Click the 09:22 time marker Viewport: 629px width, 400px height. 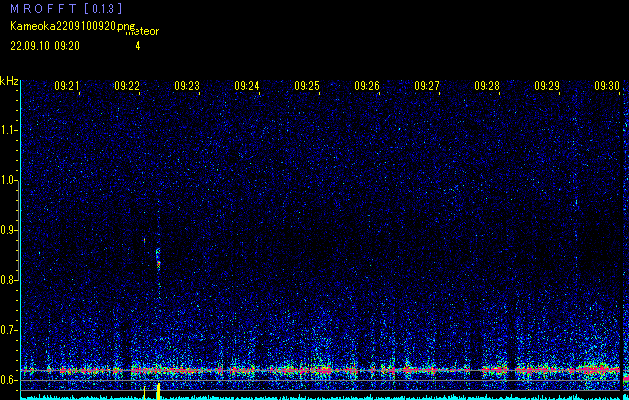pyautogui.click(x=127, y=86)
